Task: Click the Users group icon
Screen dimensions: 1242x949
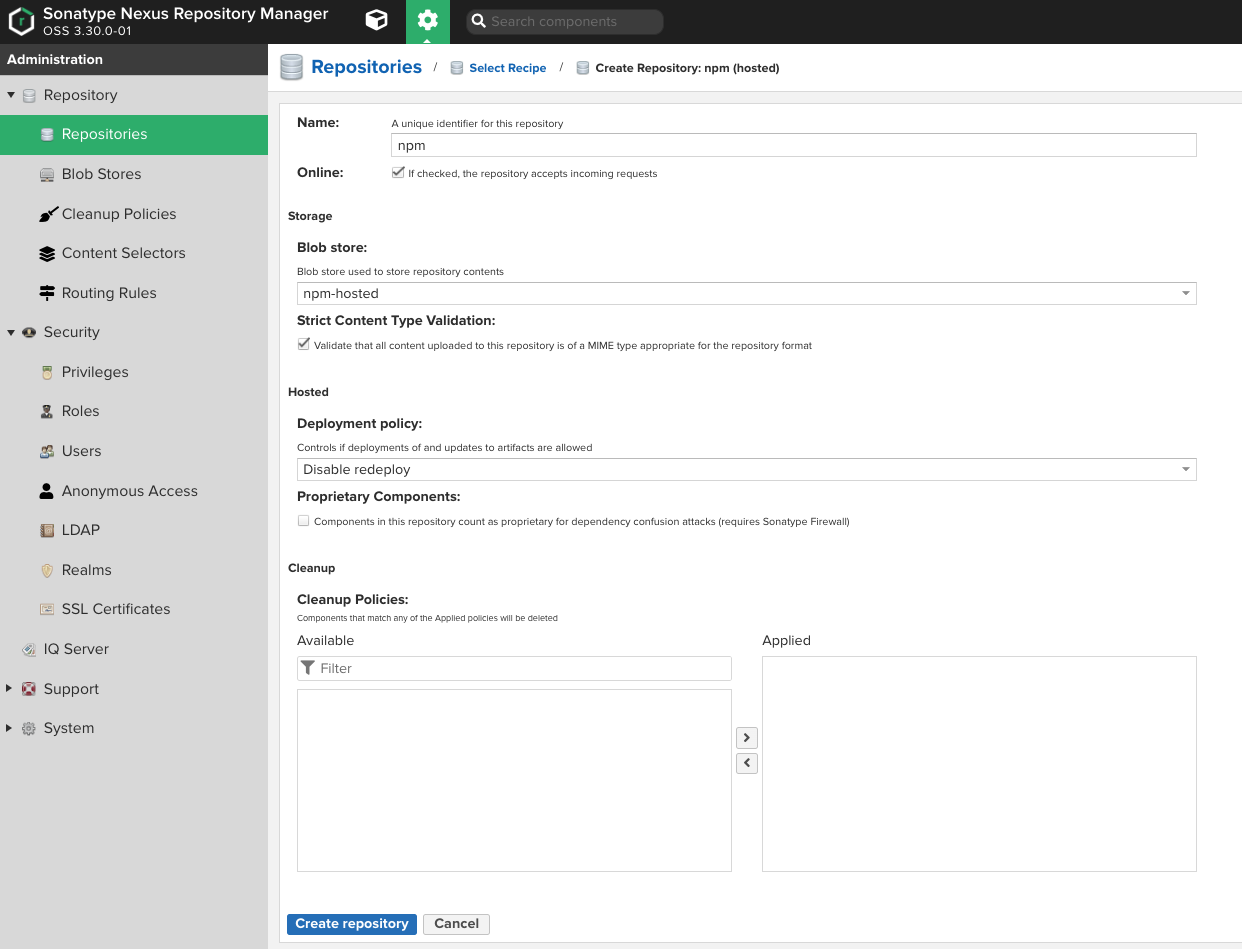Action: pos(47,451)
